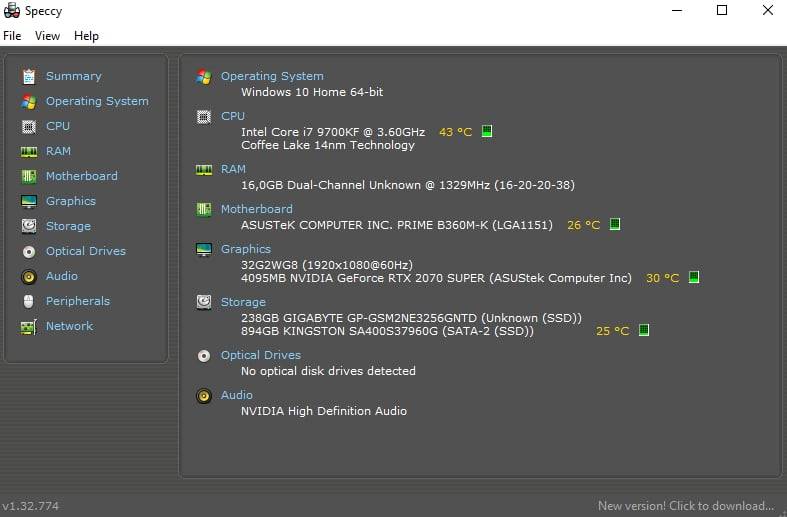Click the Network card icon in sidebar
Viewport: 787px width, 517px height.
[29, 327]
